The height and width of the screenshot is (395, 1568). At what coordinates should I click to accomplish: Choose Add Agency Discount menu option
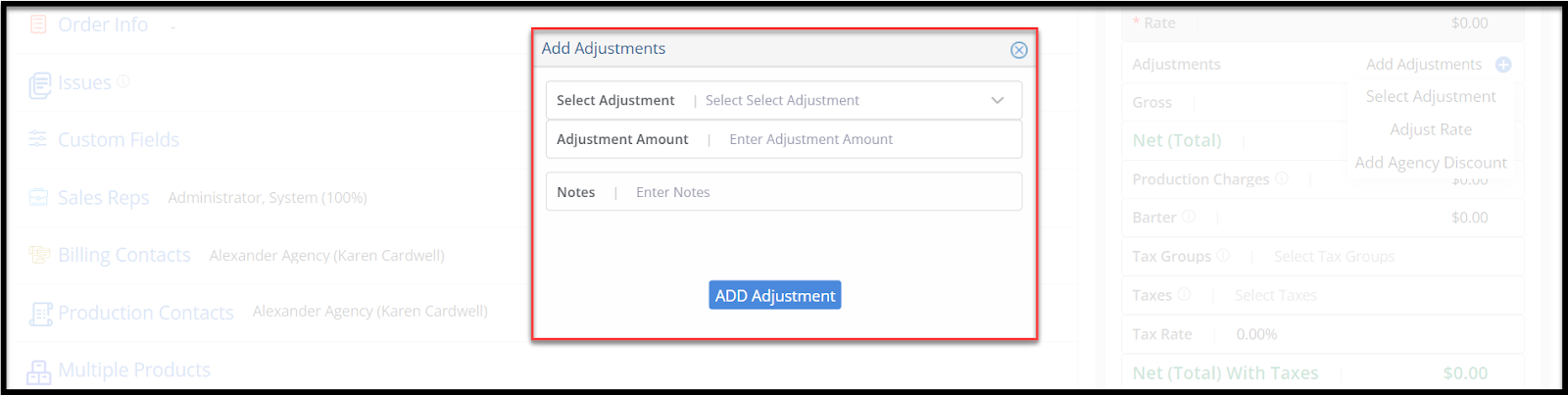pyautogui.click(x=1430, y=163)
